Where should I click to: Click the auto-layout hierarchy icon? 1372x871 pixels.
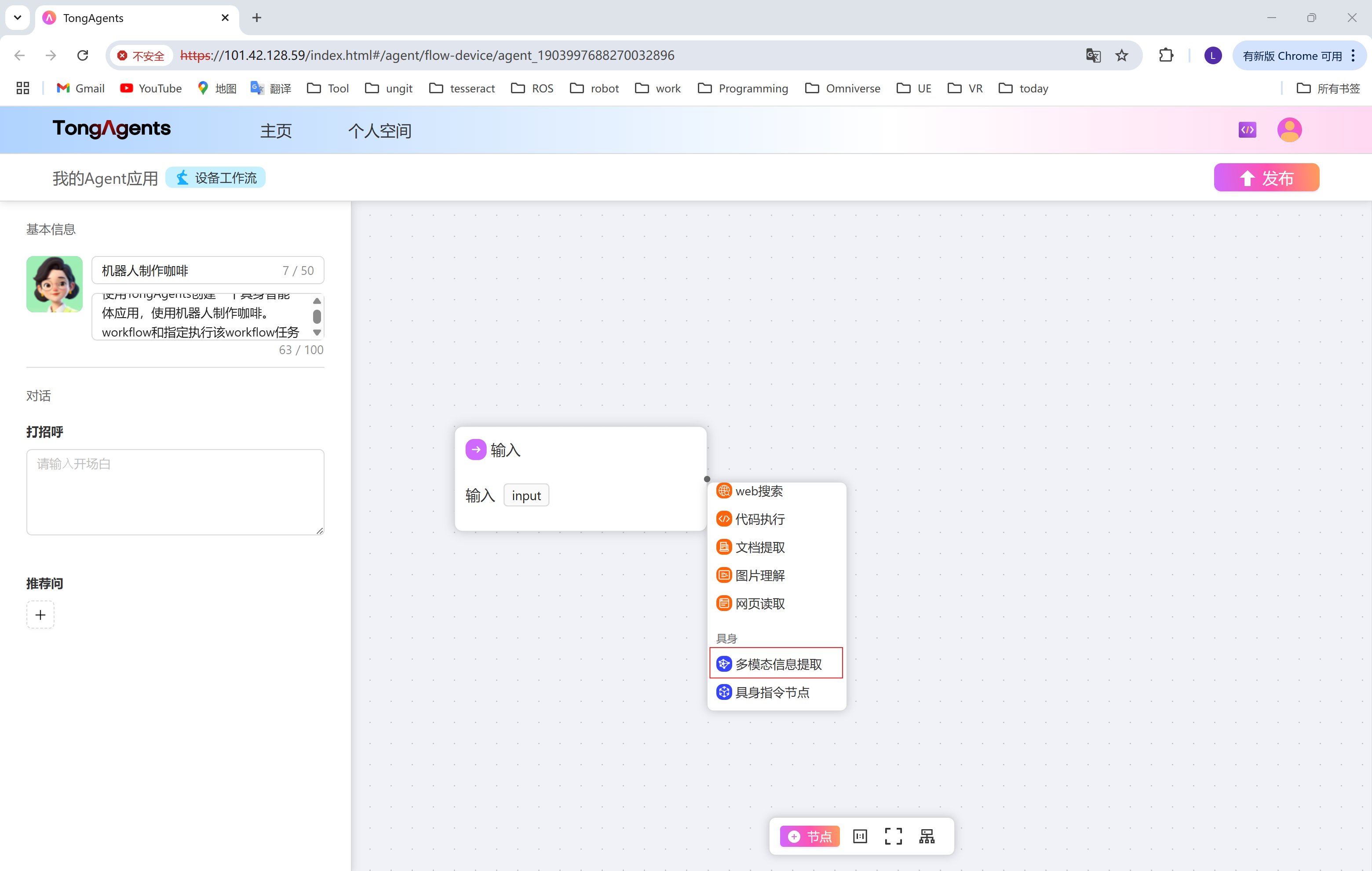tap(927, 836)
